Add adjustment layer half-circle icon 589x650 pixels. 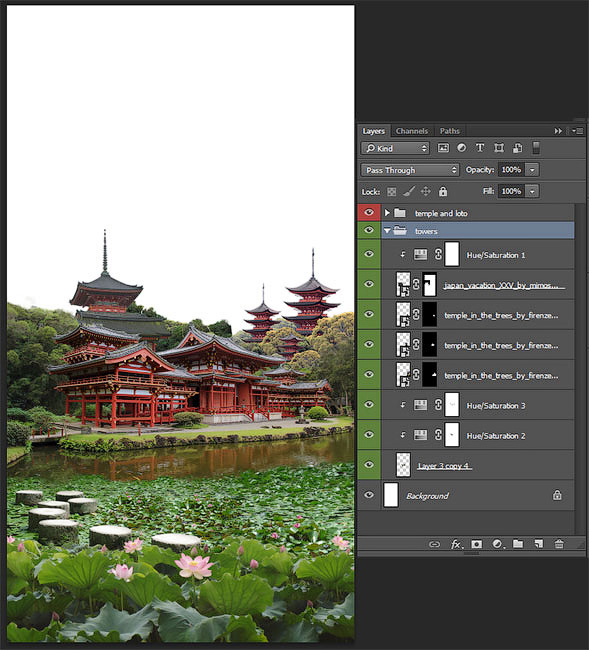coord(497,544)
